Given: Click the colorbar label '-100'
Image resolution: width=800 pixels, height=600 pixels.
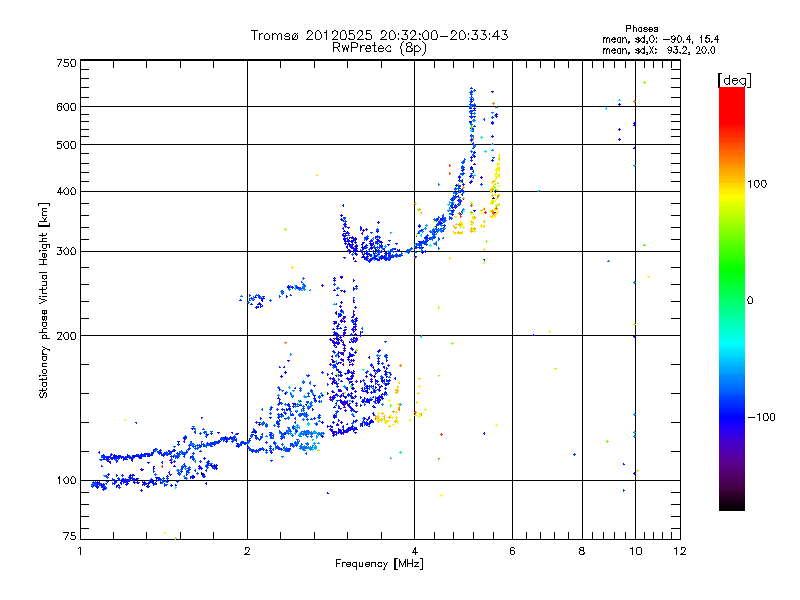Looking at the screenshot, I should pyautogui.click(x=761, y=417).
